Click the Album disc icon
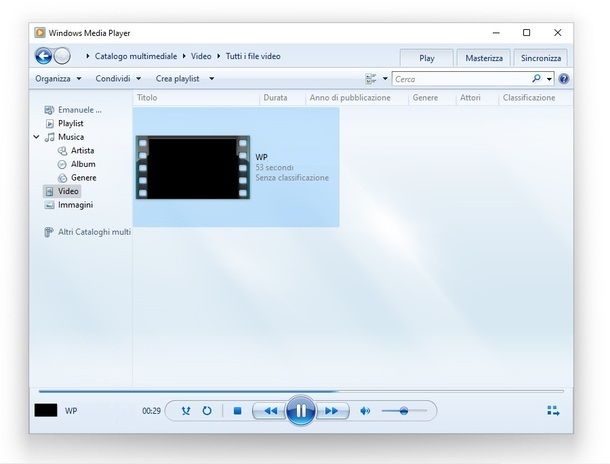 (62, 164)
